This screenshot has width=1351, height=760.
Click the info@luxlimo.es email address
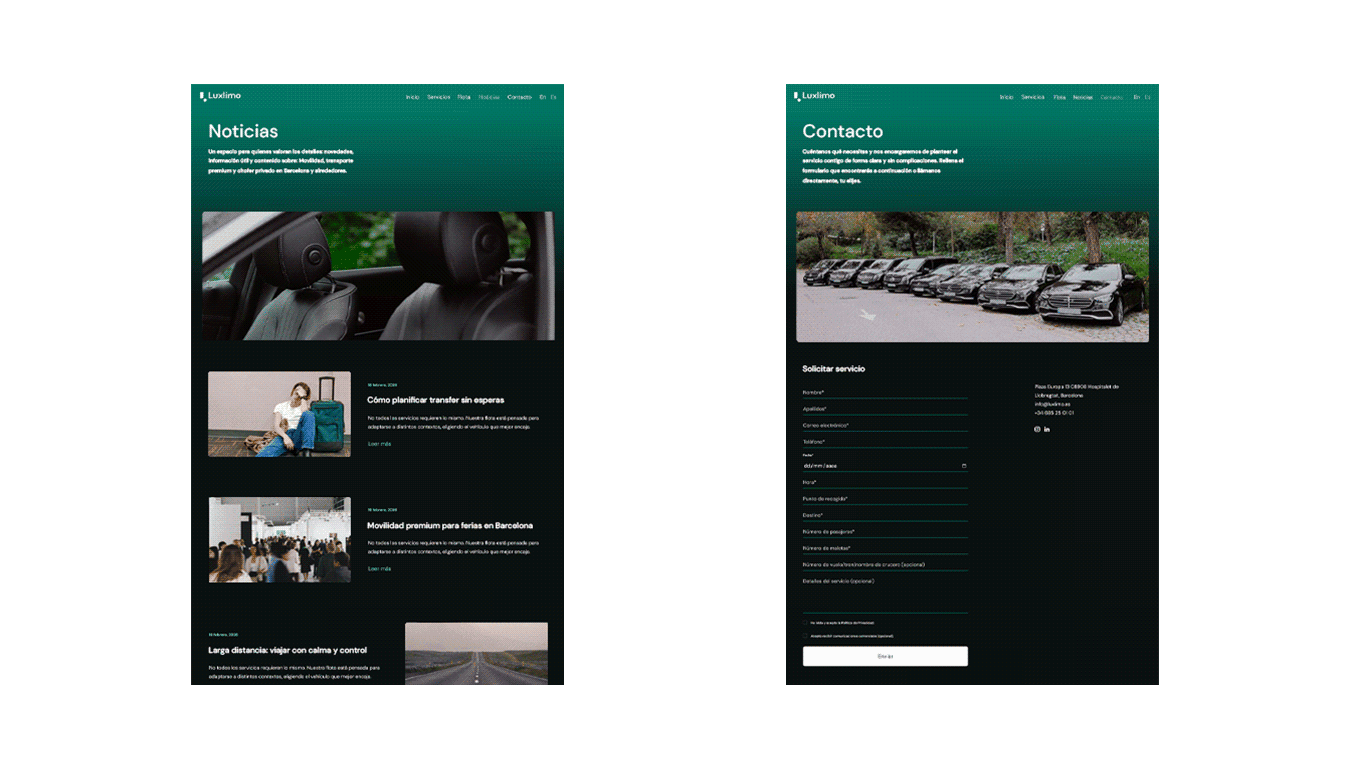[x=1053, y=404]
